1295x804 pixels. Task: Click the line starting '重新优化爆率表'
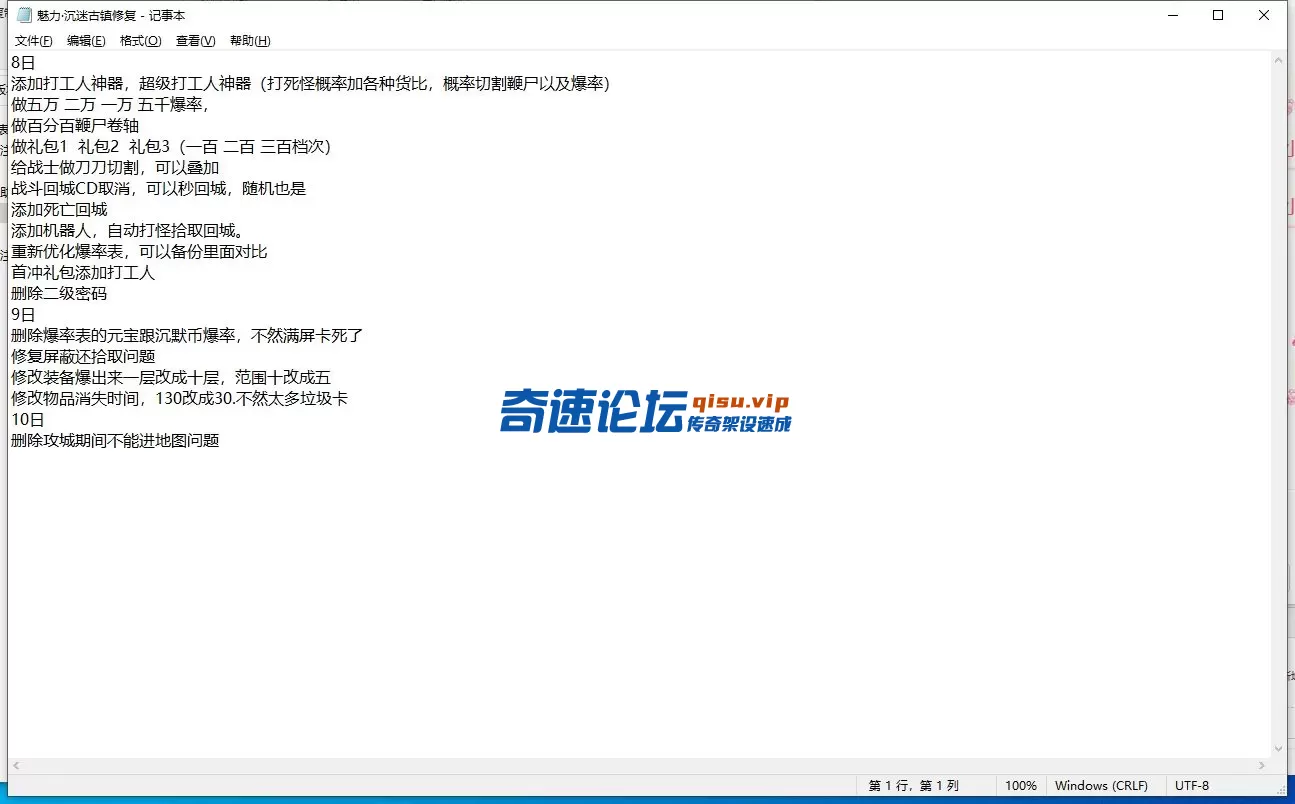tap(139, 251)
